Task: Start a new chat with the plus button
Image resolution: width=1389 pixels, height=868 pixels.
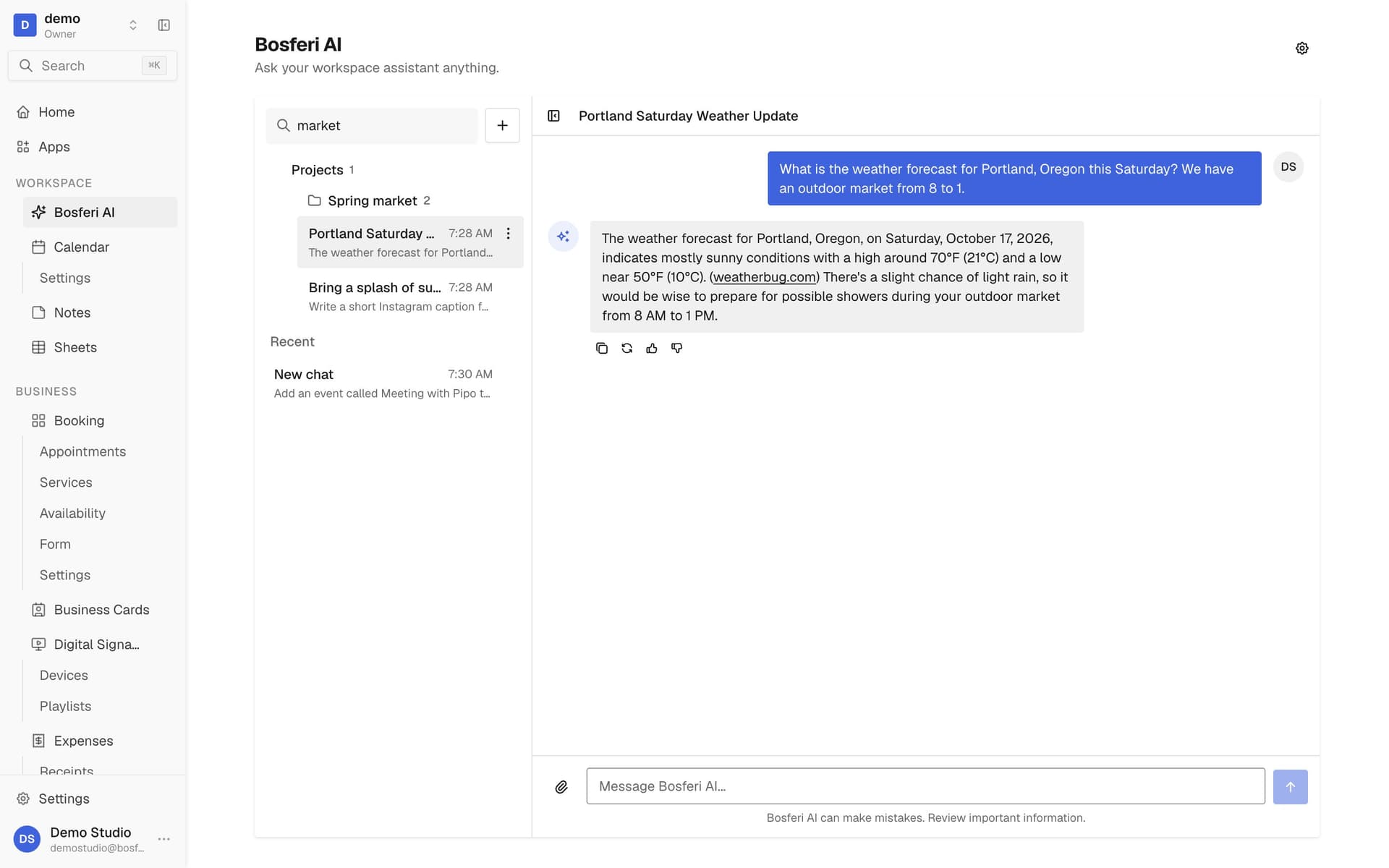Action: (502, 126)
